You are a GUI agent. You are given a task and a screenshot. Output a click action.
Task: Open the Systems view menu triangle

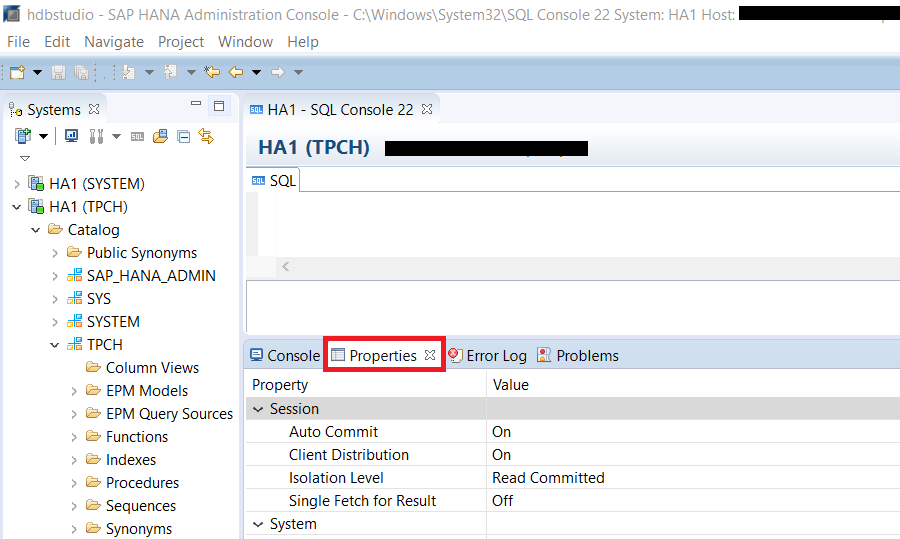click(25, 158)
